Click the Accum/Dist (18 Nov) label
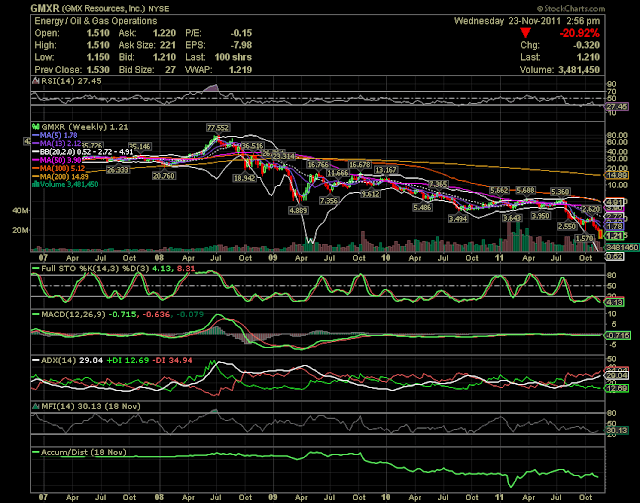This screenshot has height=503, width=640. pyautogui.click(x=84, y=452)
